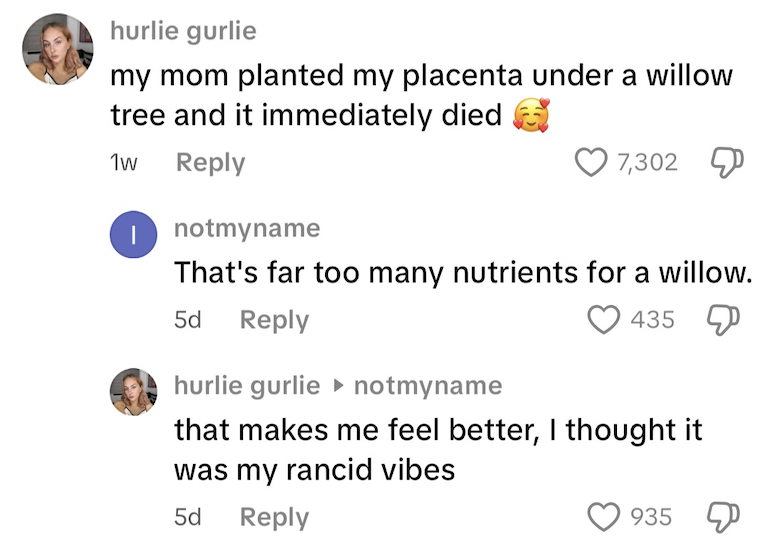Tap hurlie gurlie's small avatar on reply
Screen dimensions: 782x556
133,391
